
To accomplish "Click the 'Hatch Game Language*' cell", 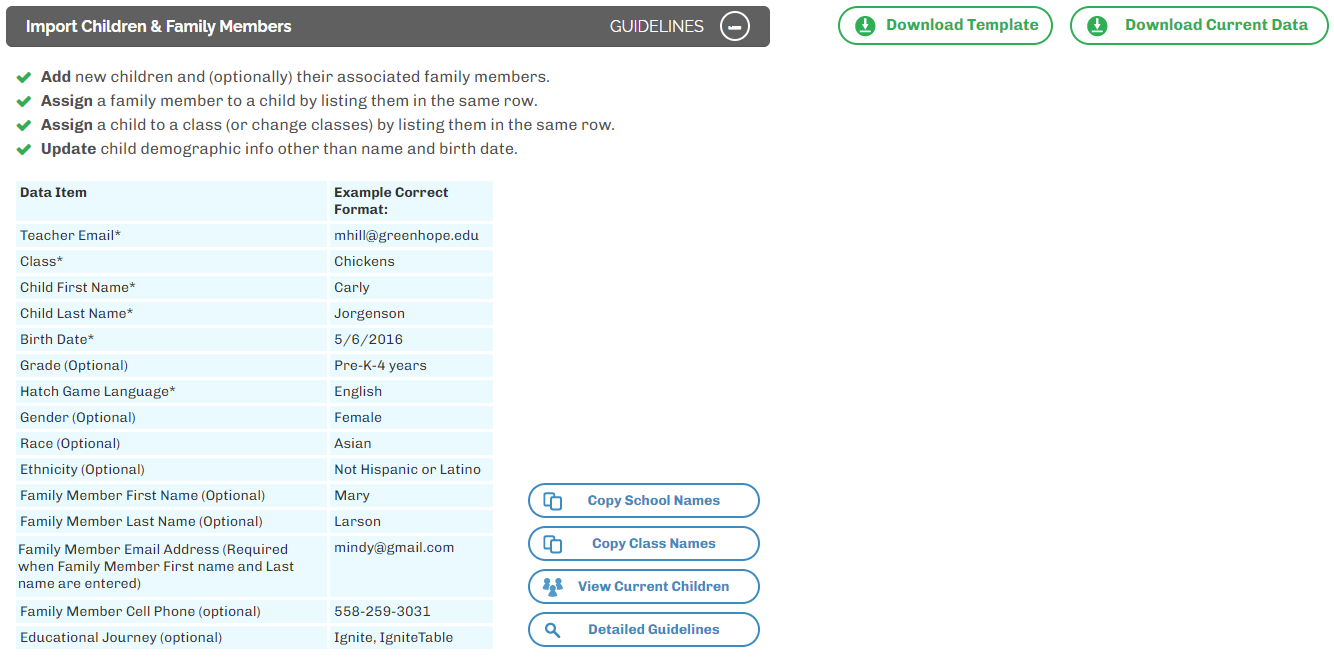I will [x=172, y=391].
